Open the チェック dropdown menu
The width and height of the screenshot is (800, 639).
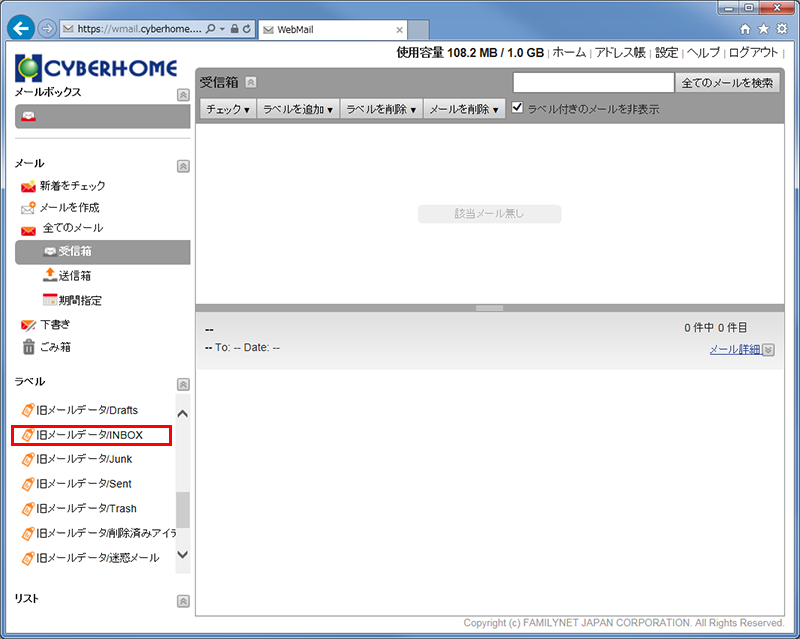228,109
